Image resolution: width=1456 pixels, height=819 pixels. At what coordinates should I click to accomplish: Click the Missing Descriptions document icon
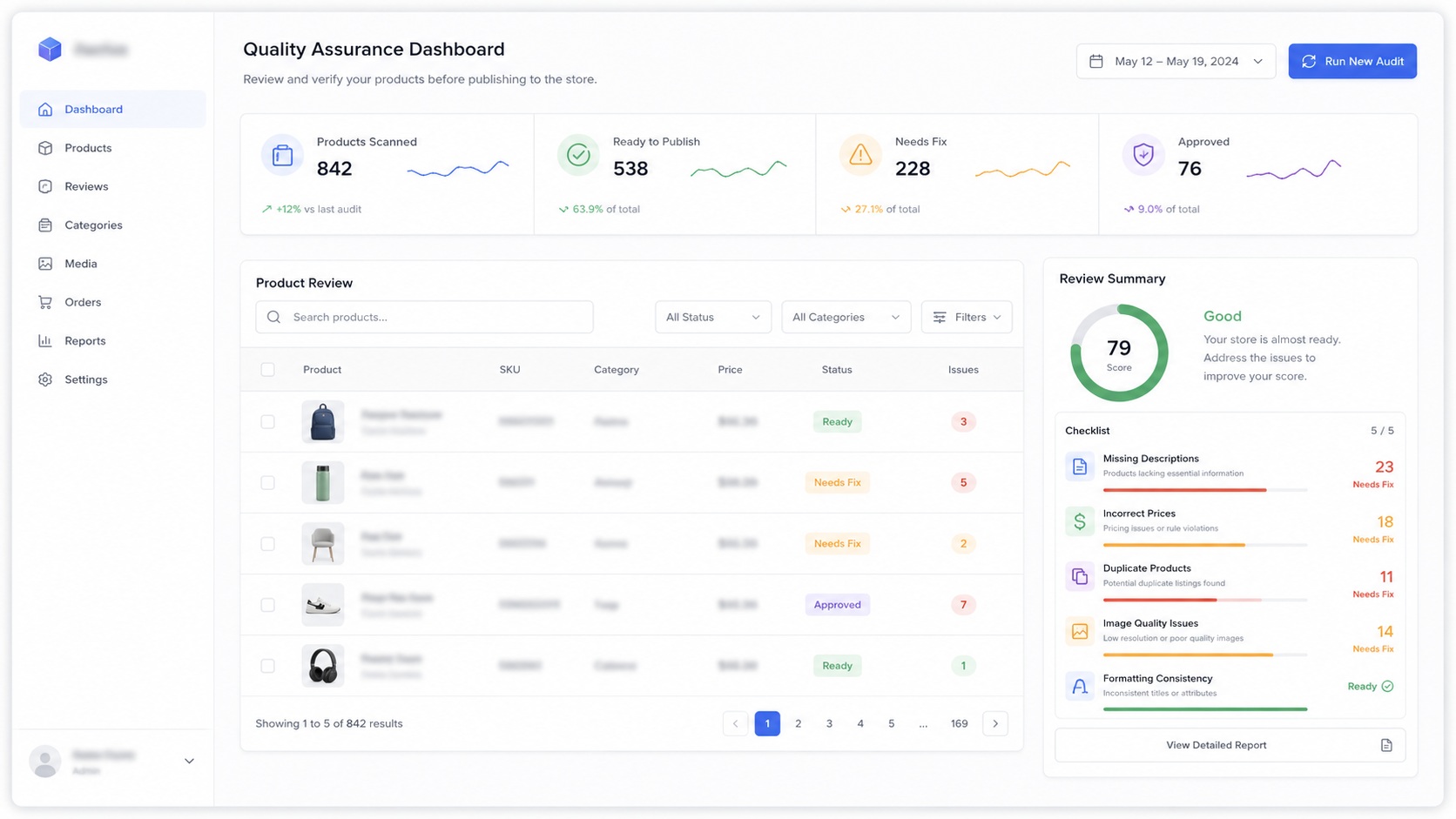(x=1080, y=467)
